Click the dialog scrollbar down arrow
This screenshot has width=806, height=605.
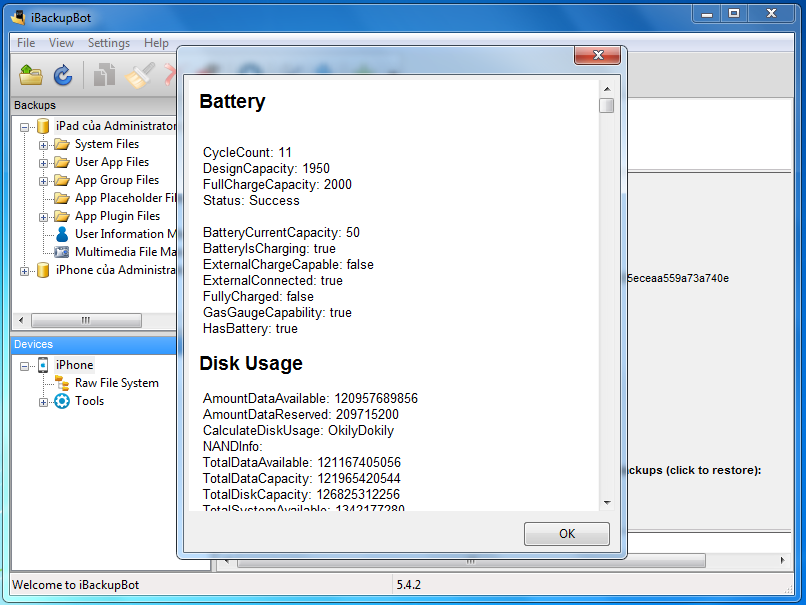click(x=607, y=502)
